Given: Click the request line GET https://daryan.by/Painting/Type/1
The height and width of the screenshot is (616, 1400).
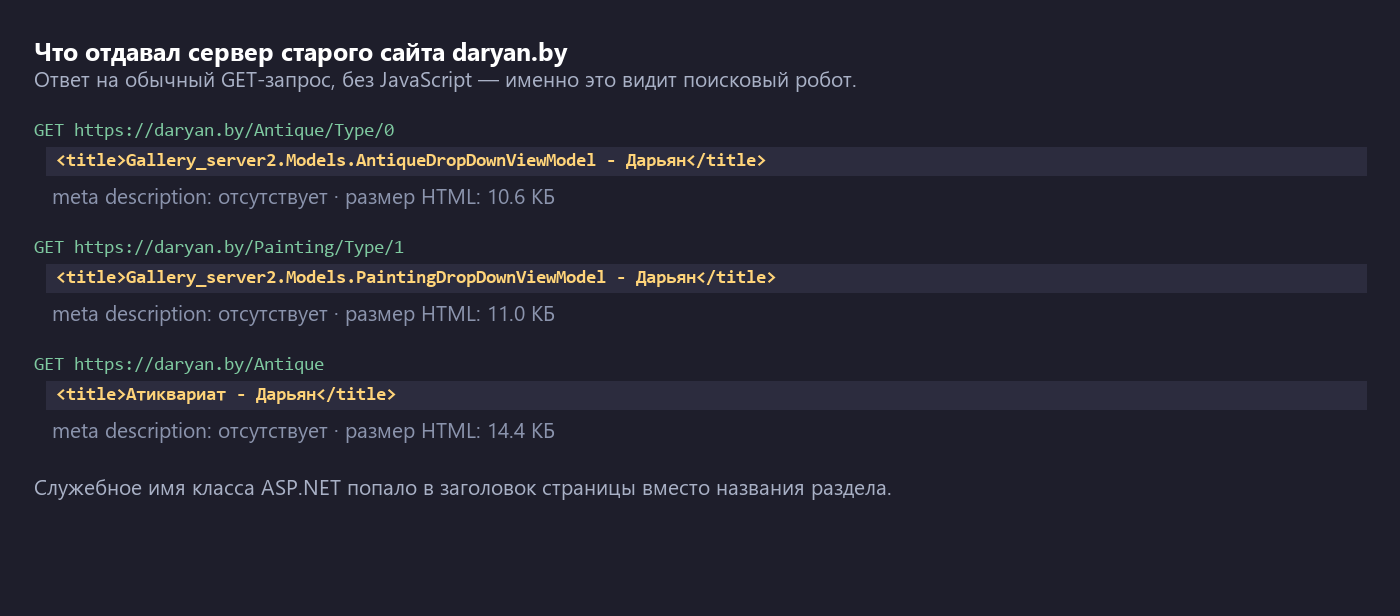Looking at the screenshot, I should tap(219, 247).
